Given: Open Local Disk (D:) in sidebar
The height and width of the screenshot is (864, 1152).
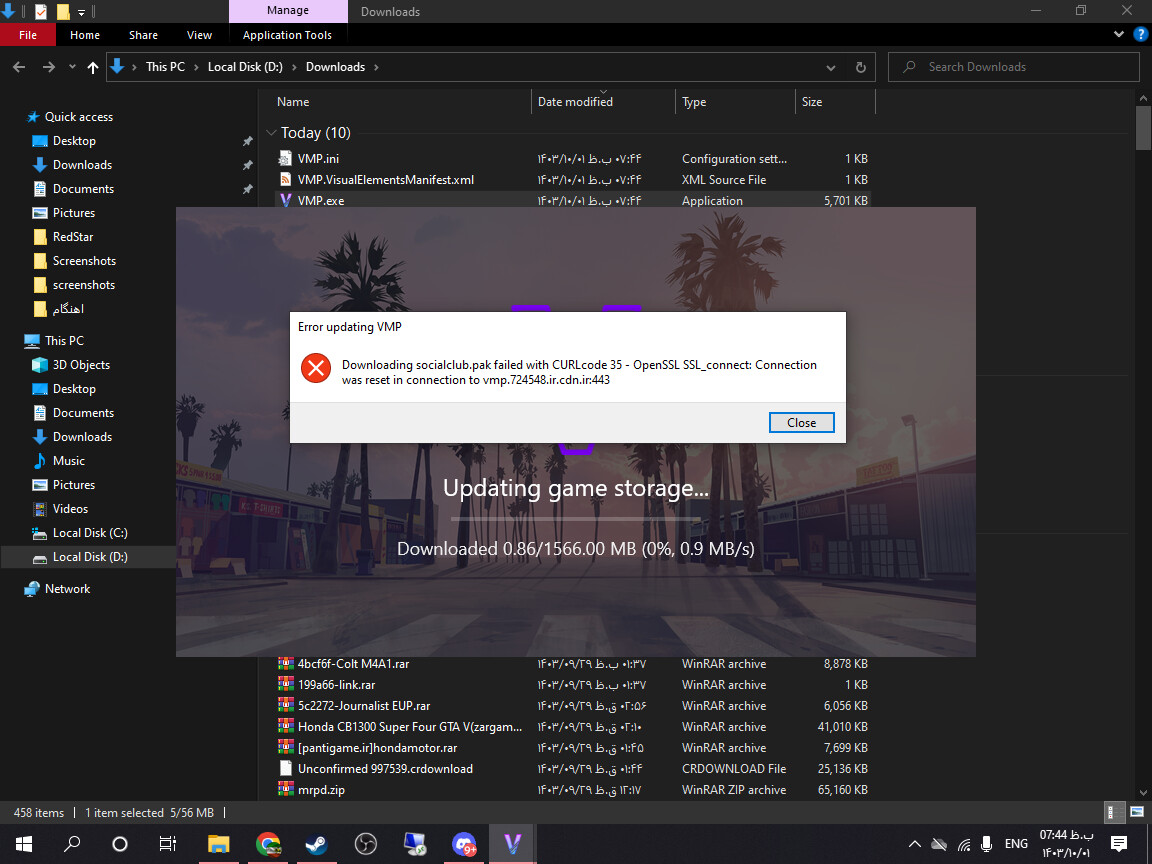Looking at the screenshot, I should coord(90,557).
